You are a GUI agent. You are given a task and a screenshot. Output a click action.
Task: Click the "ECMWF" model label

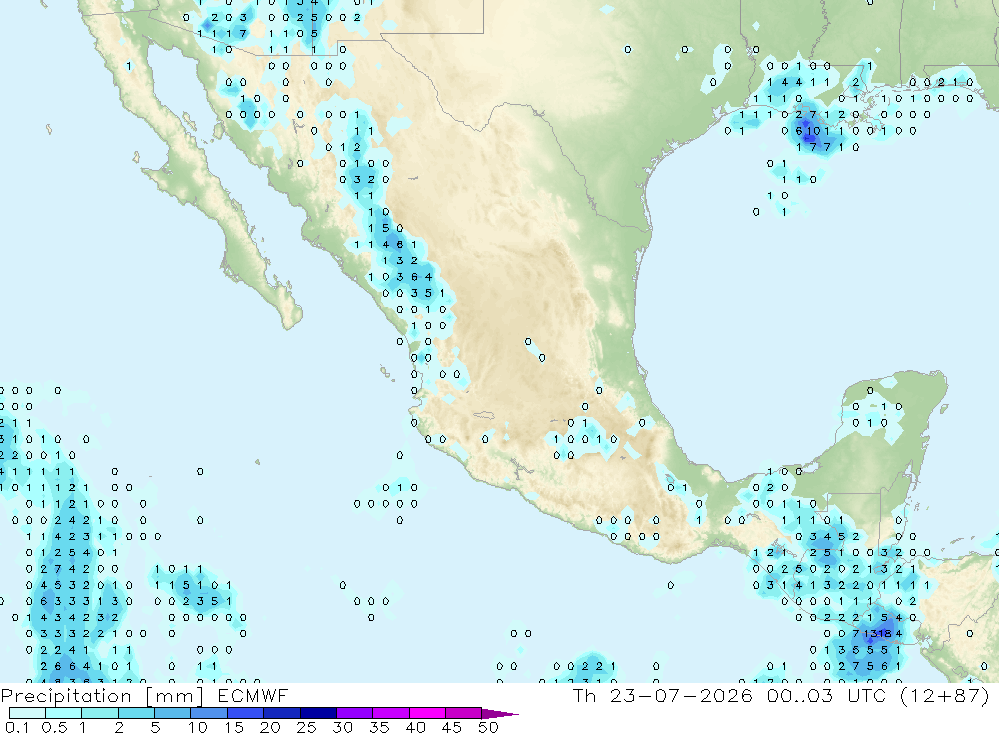(x=253, y=695)
